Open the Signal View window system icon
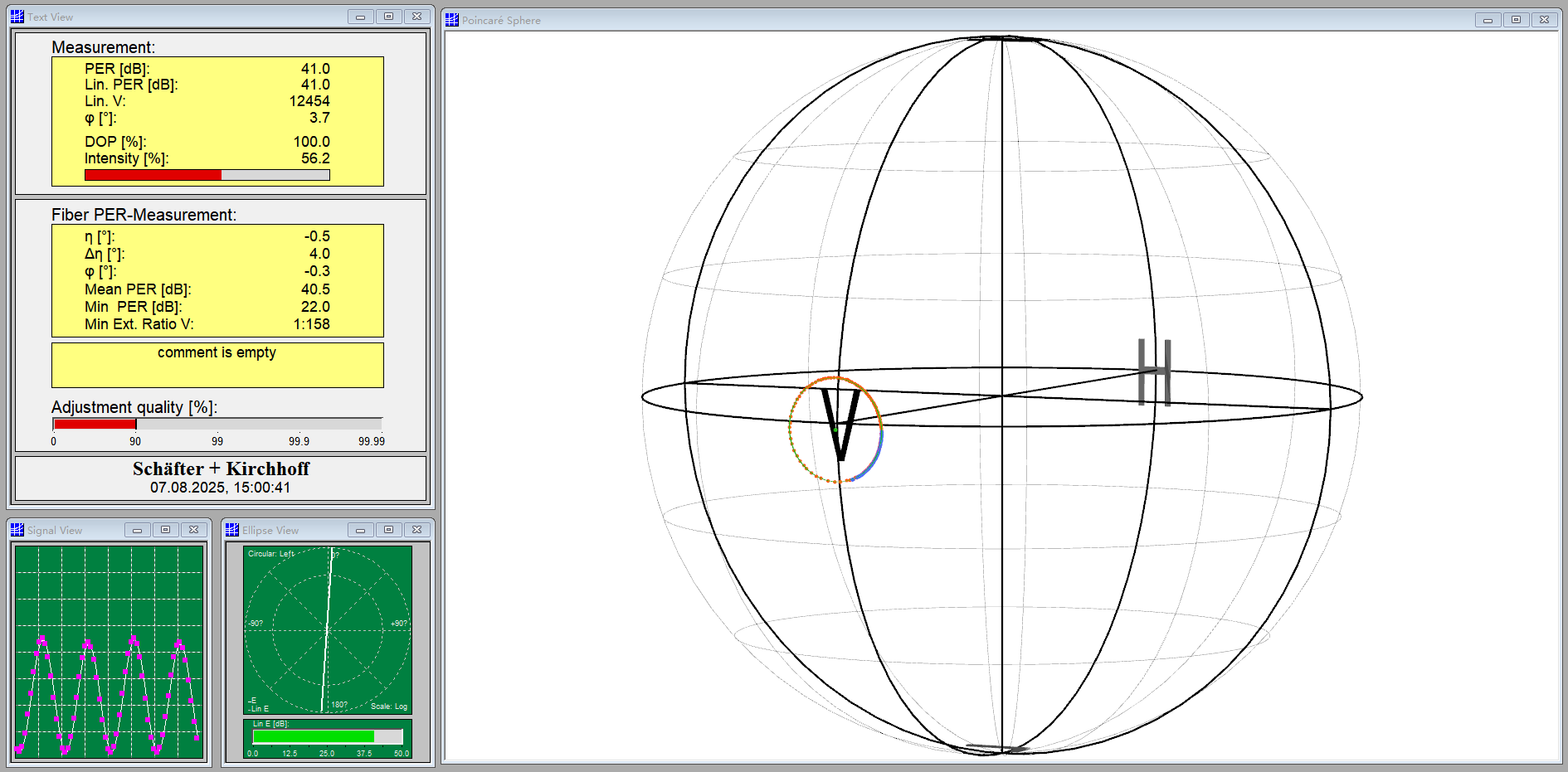This screenshot has width=1568, height=772. click(x=17, y=530)
